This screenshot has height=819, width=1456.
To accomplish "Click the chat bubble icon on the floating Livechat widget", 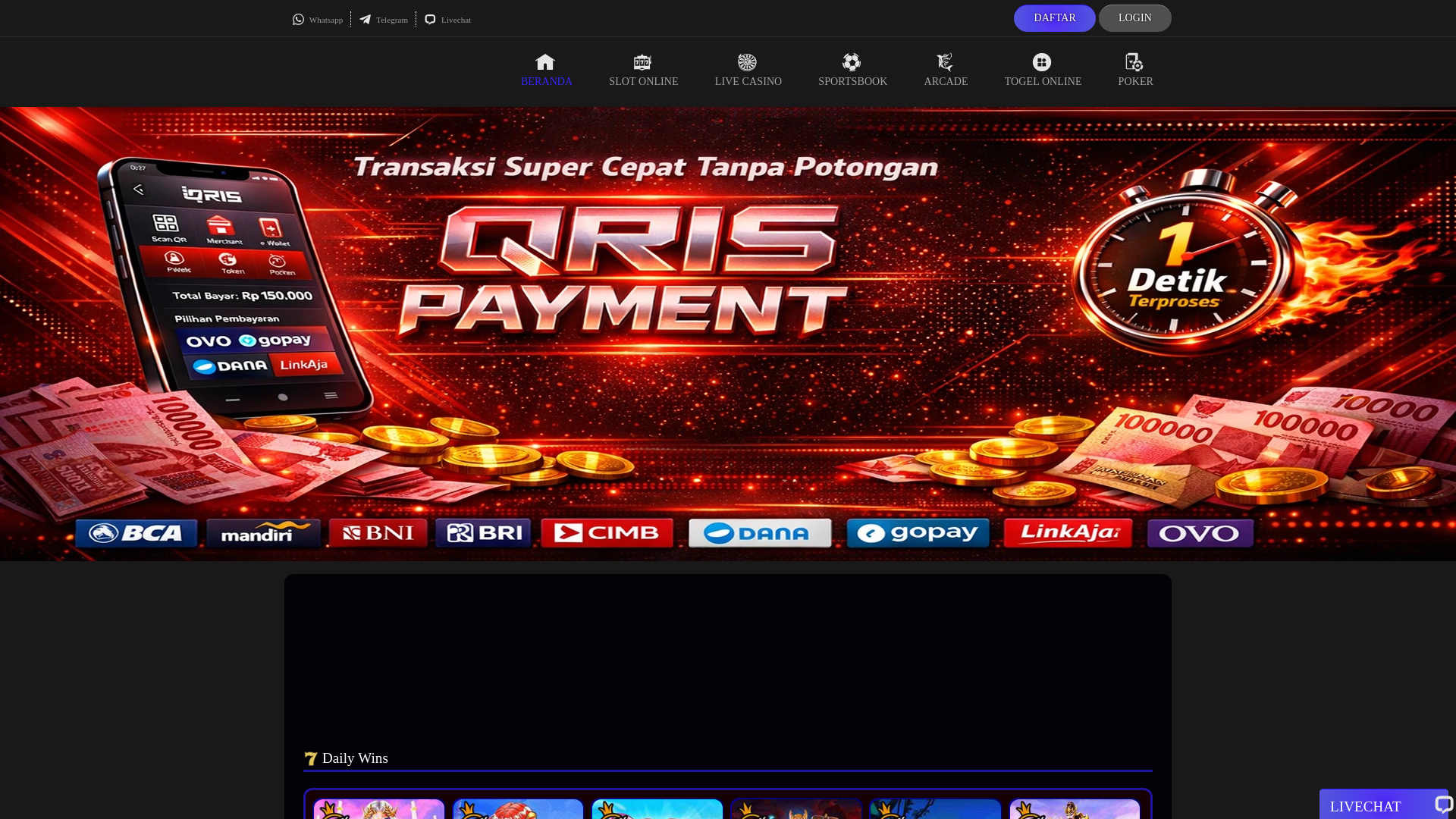I will pyautogui.click(x=1443, y=805).
